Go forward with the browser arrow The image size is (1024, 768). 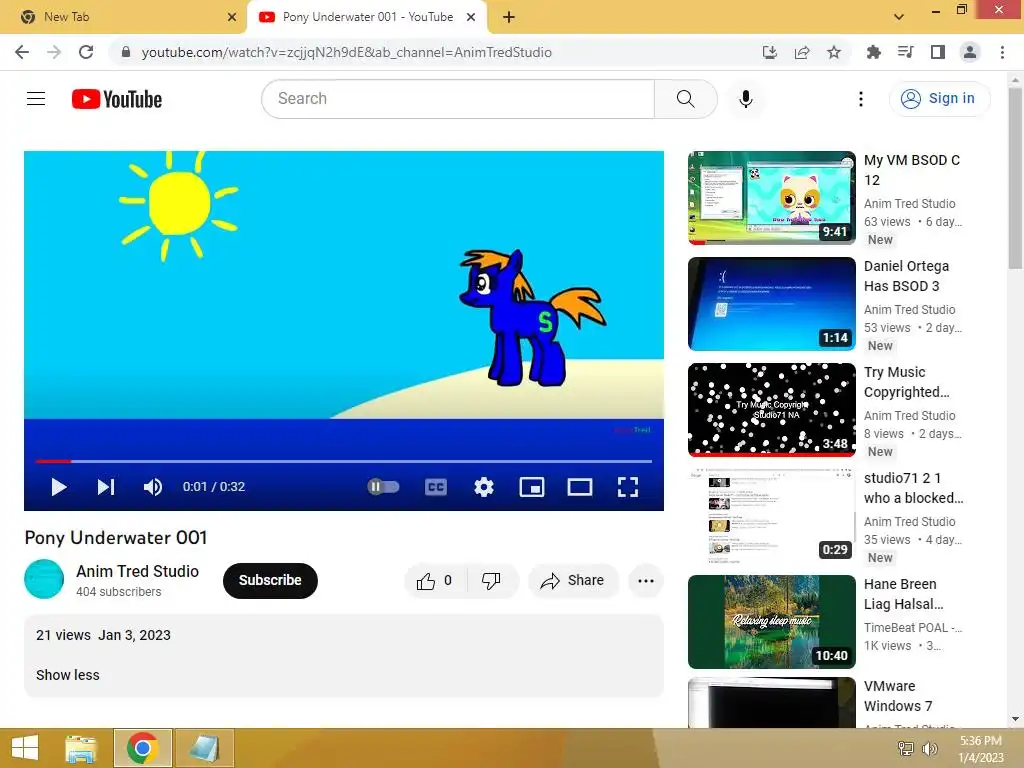pyautogui.click(x=54, y=52)
